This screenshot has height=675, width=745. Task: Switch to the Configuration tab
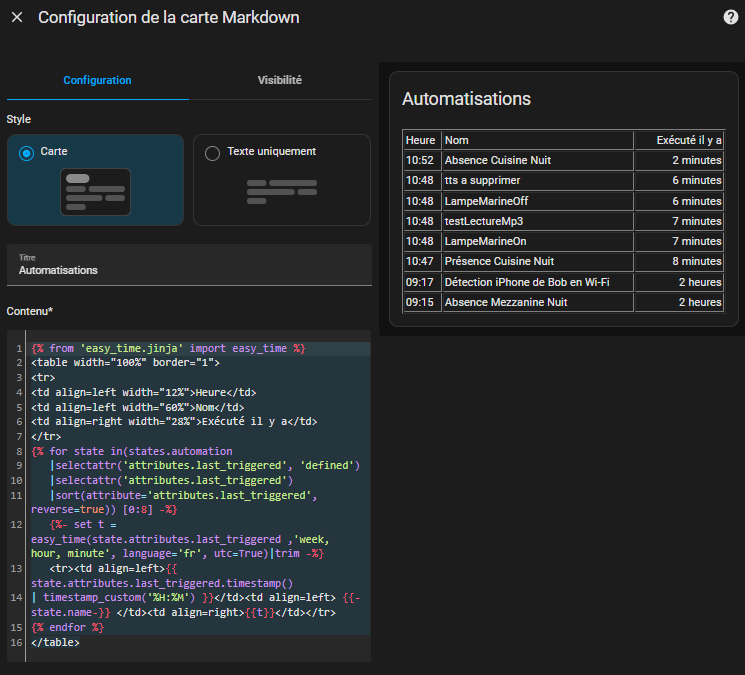97,80
